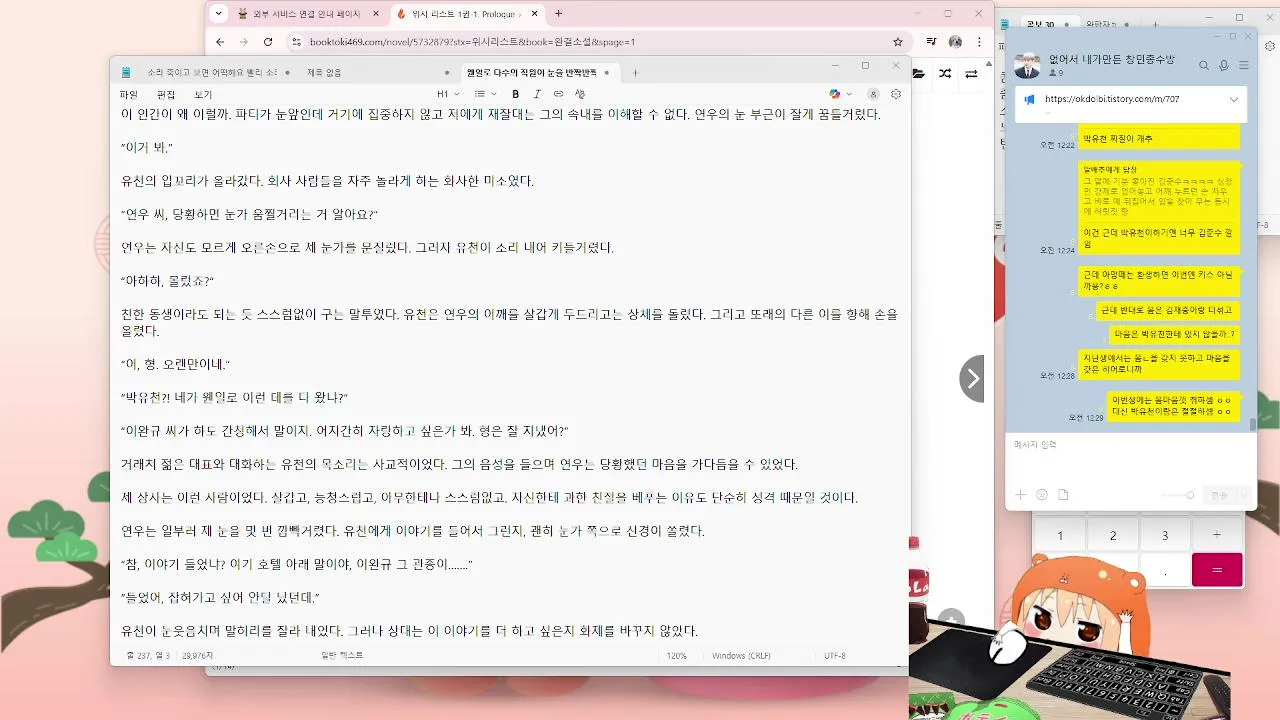Click the next page arrow button
This screenshot has height=720, width=1280.
[x=972, y=378]
